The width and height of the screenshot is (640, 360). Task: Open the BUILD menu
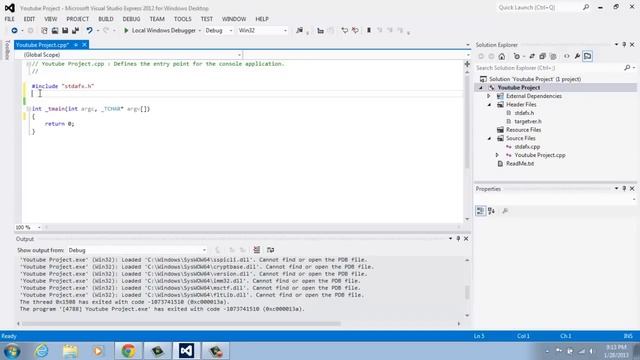[106, 19]
